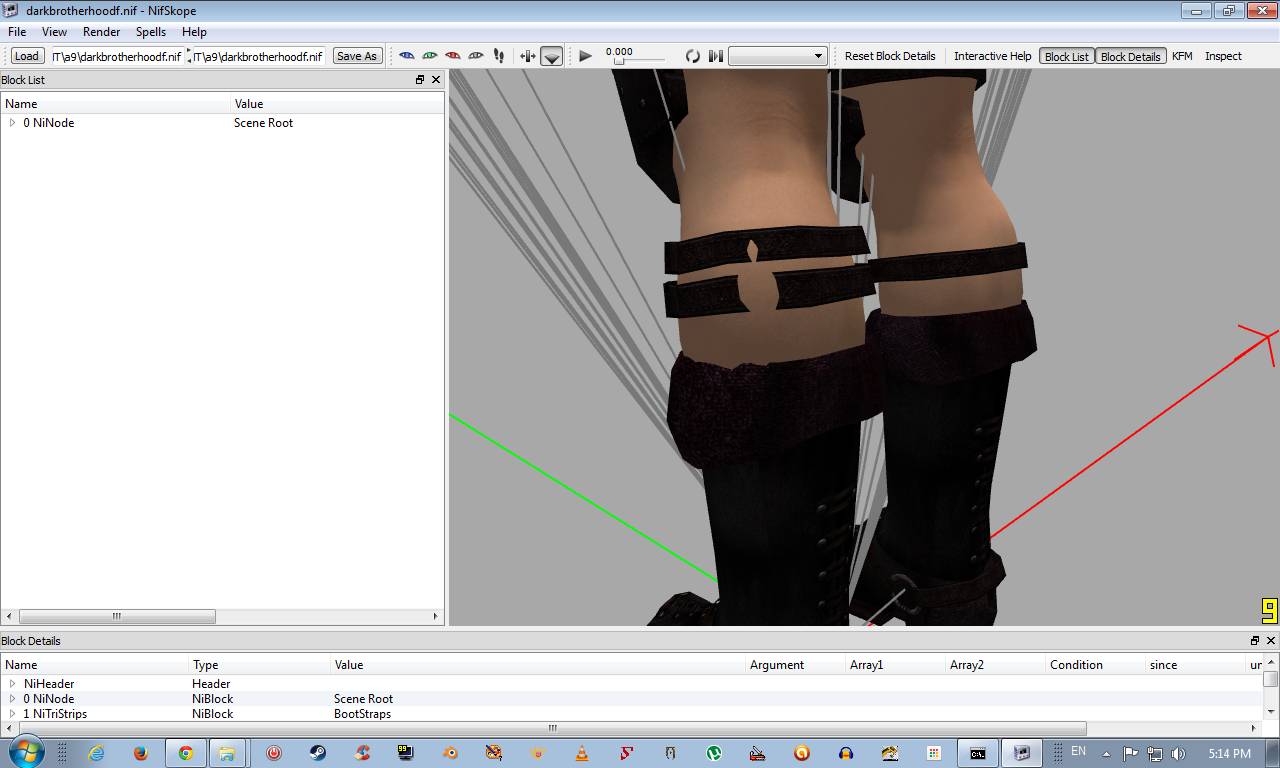
Task: Show hidden tray icons arrow
Action: tap(1106, 754)
